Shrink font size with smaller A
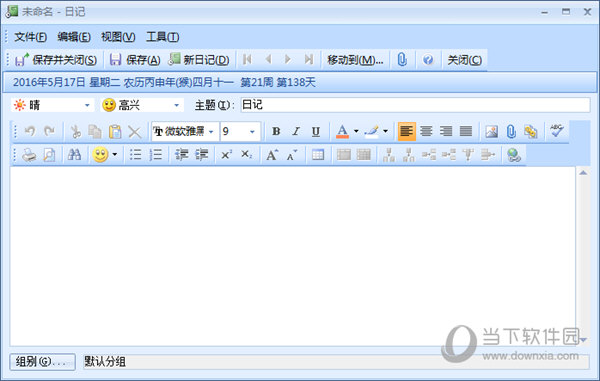The width and height of the screenshot is (600, 381). coord(292,155)
